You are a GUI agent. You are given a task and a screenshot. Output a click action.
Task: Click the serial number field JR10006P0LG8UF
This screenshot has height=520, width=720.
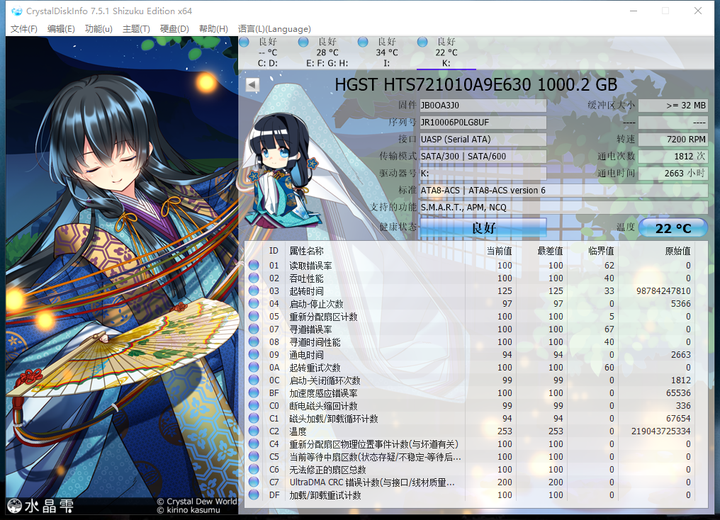483,123
